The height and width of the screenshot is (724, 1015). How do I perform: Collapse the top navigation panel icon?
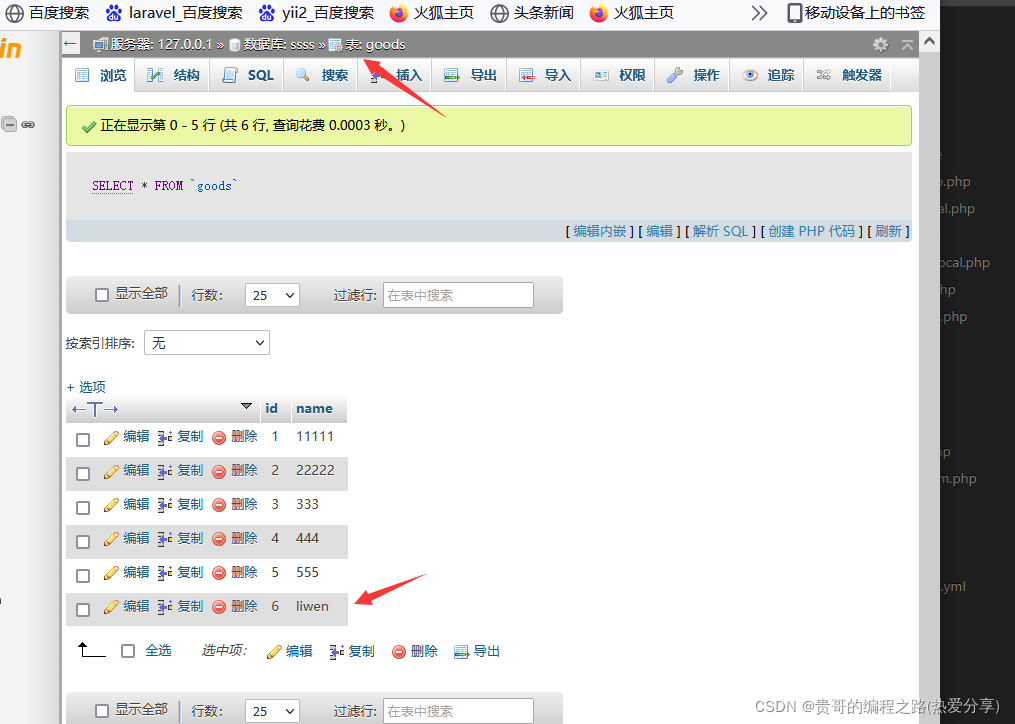point(908,45)
